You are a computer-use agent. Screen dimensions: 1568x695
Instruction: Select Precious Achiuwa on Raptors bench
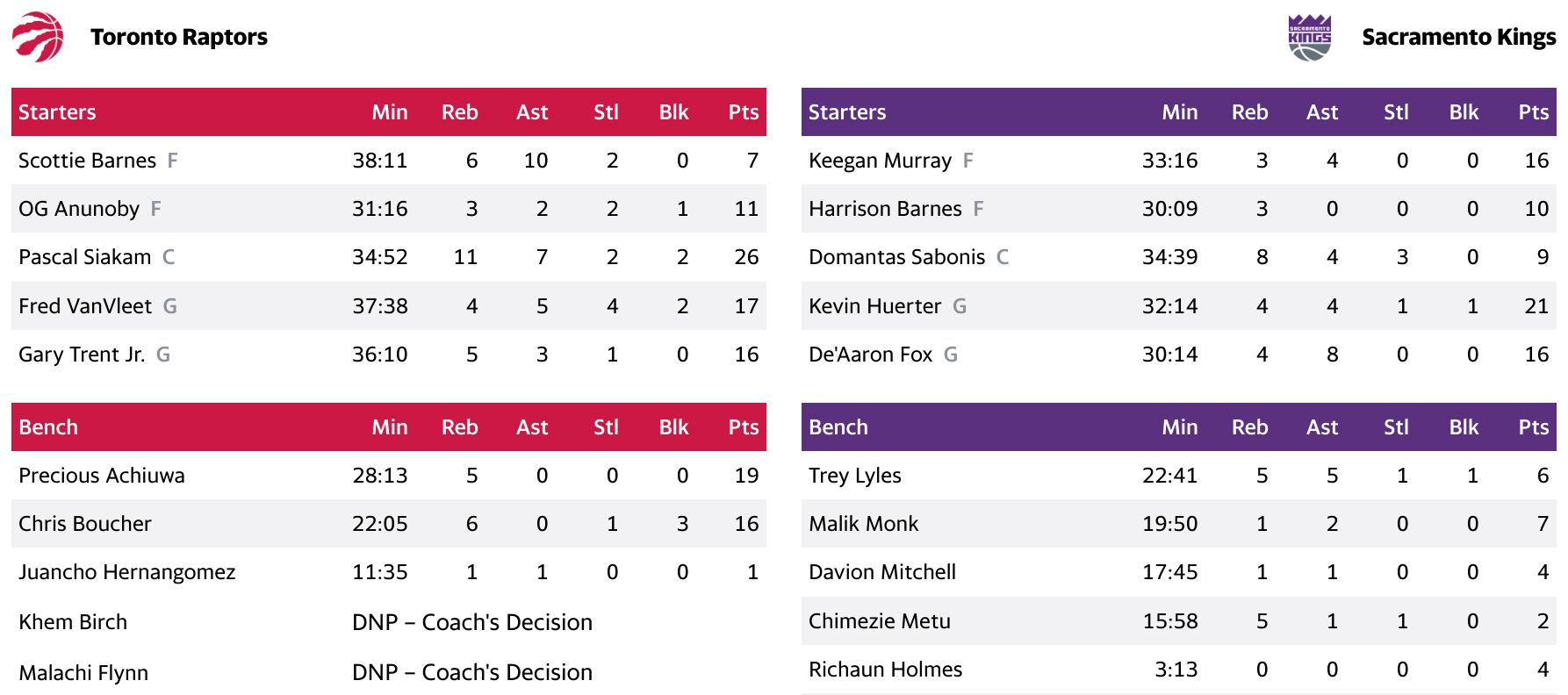pyautogui.click(x=102, y=476)
